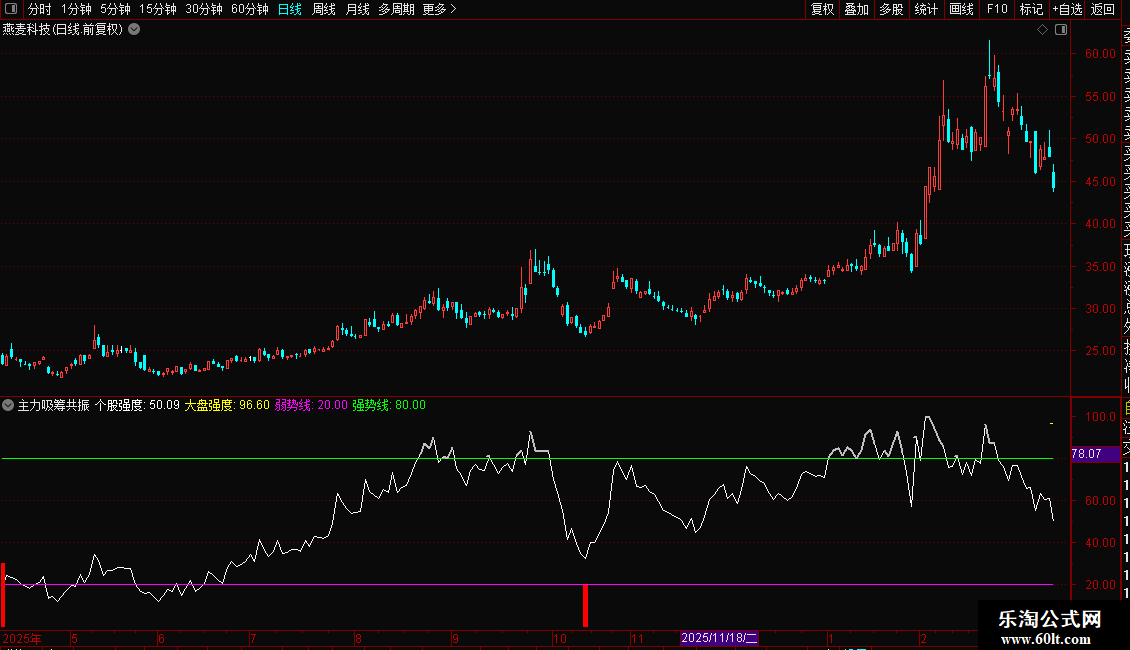Image resolution: width=1130 pixels, height=650 pixels.
Task: Click the 2025/11/18/二 date marker
Action: [x=719, y=638]
